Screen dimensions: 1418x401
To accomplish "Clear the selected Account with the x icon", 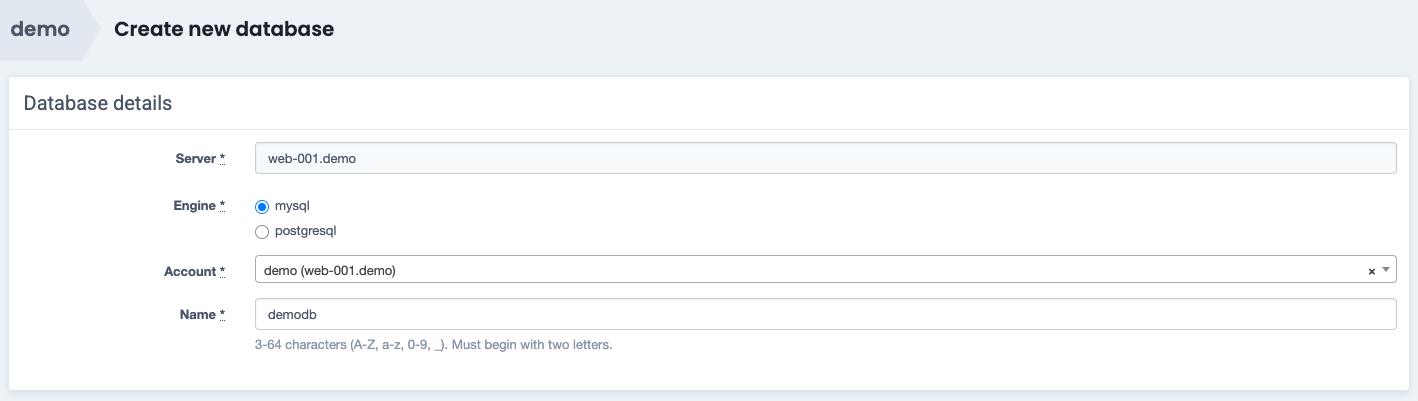I will point(1371,271).
